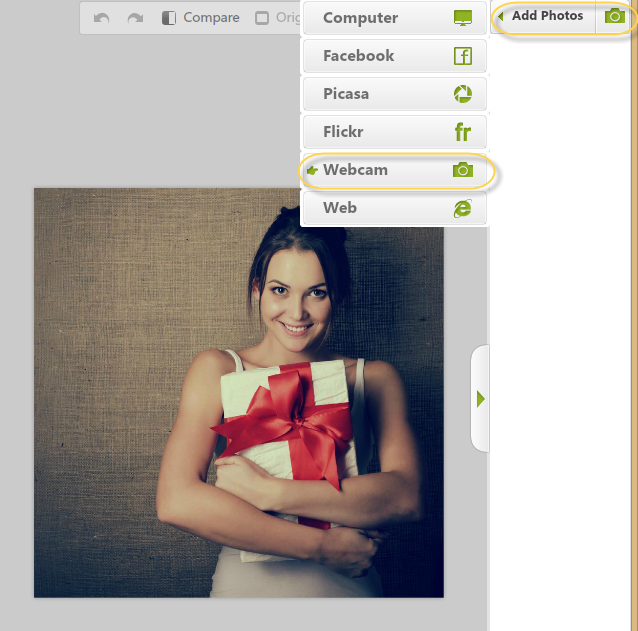The image size is (638, 631).
Task: Click the Internet Explorer icon beside Web
Action: [462, 208]
